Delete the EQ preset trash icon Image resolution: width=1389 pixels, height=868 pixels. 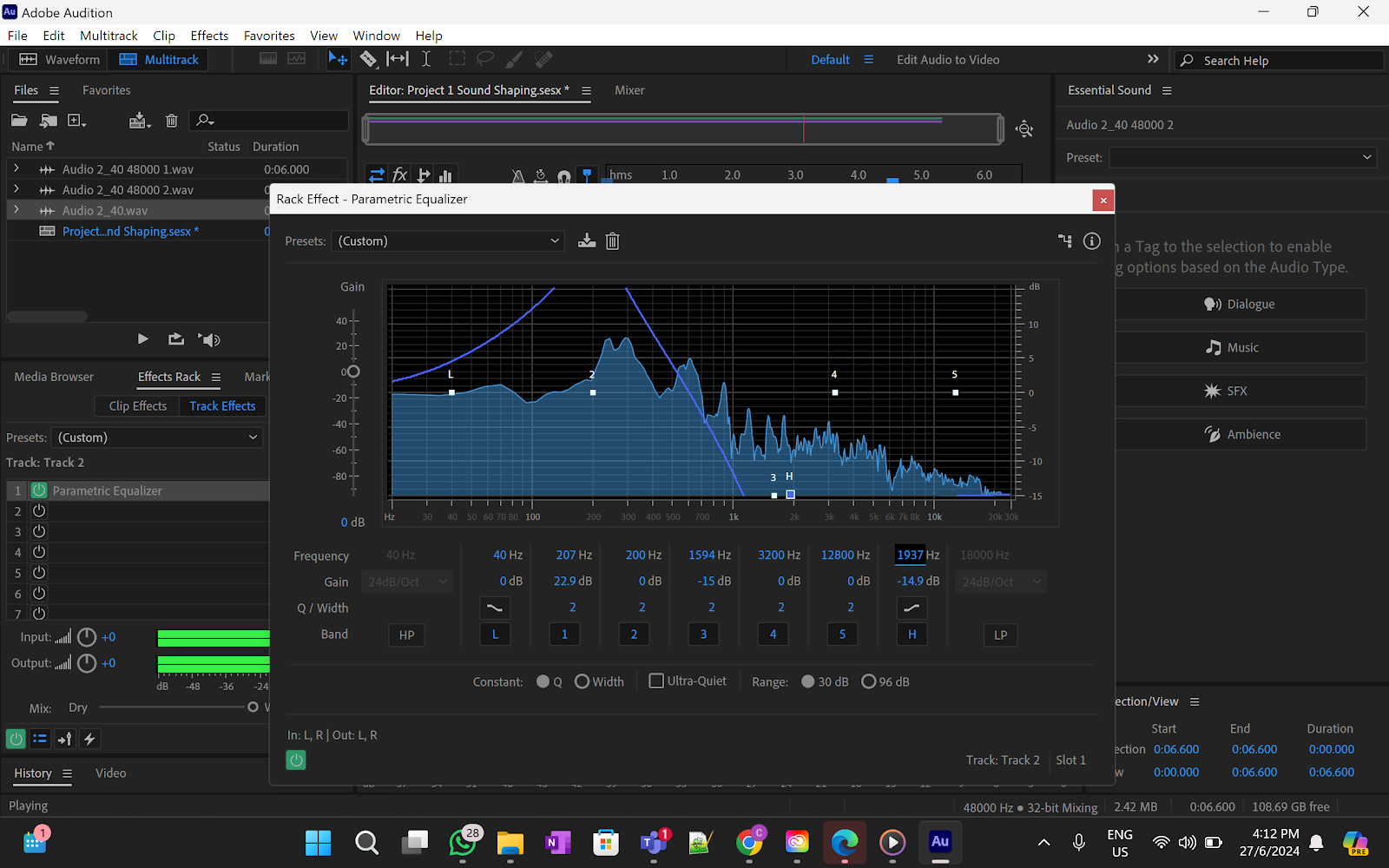click(x=612, y=241)
